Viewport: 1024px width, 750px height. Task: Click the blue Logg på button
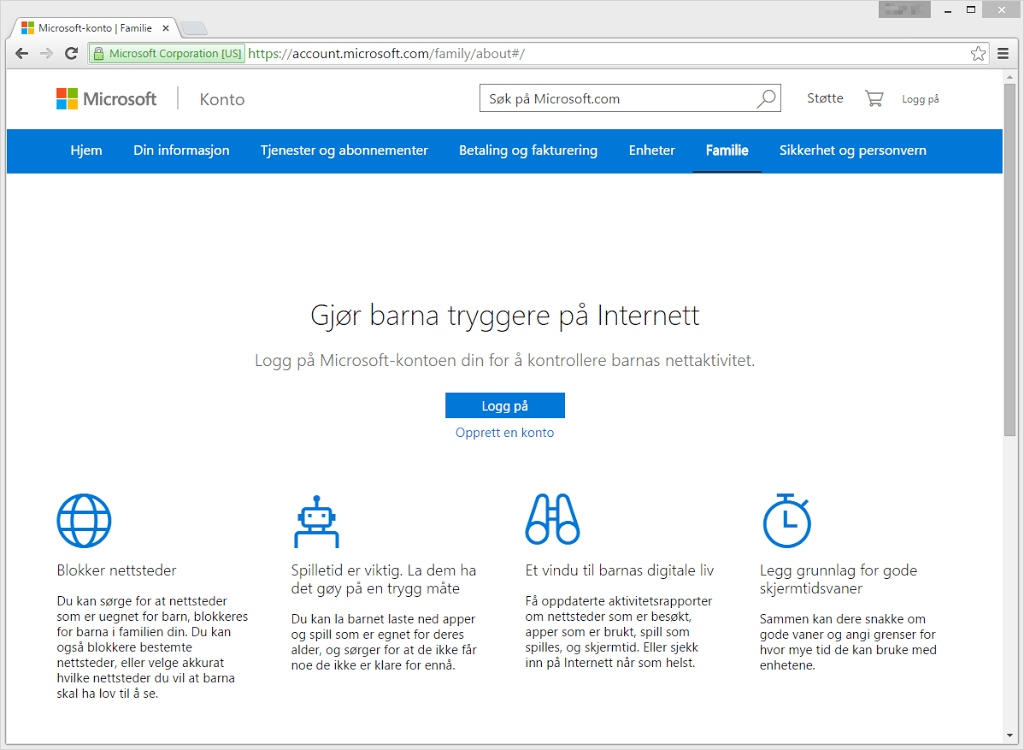click(505, 406)
